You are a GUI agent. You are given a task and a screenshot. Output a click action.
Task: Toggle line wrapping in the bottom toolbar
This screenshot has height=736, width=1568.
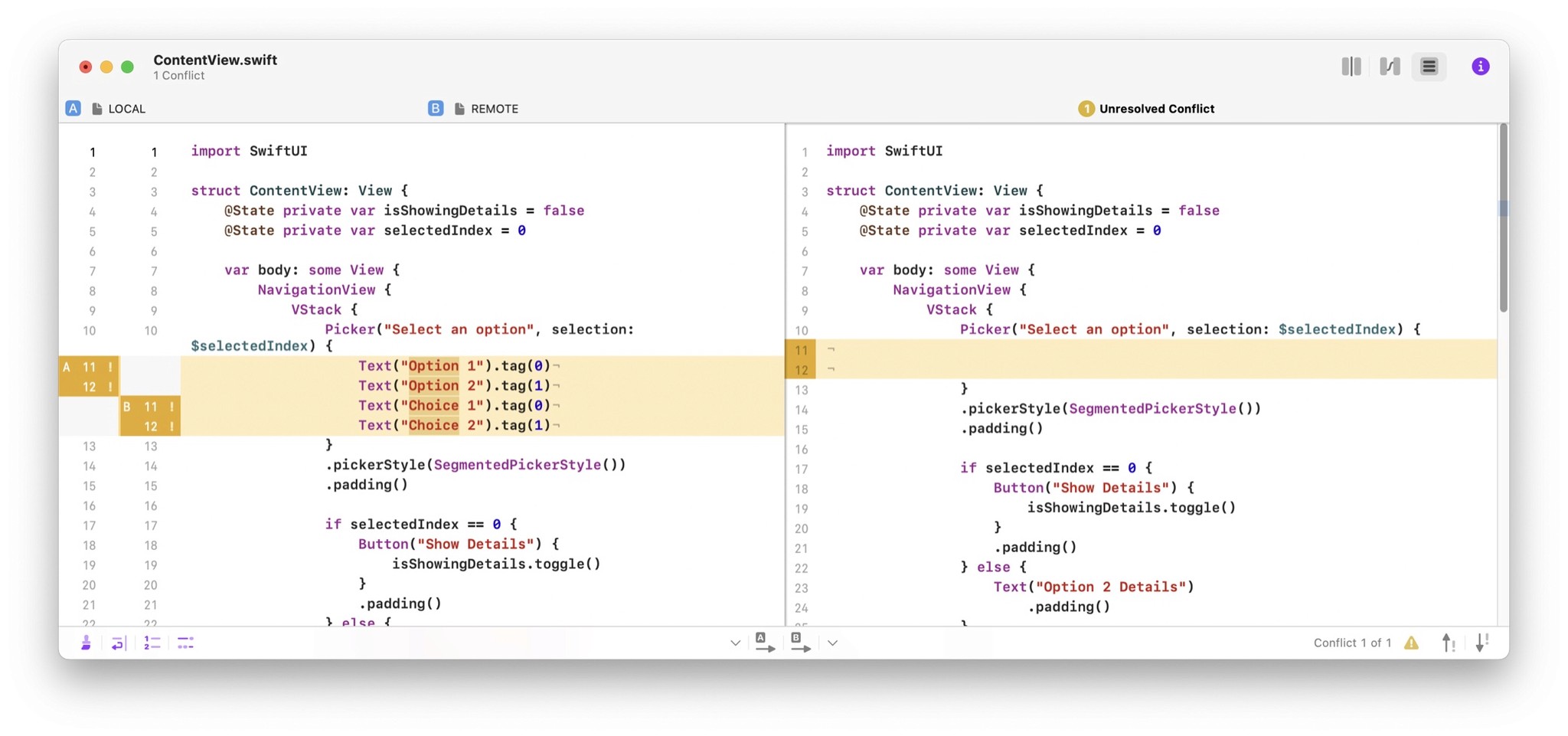(x=118, y=643)
